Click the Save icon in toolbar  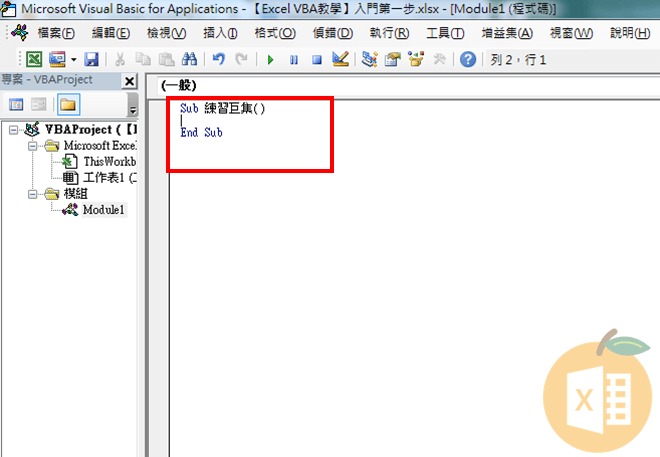click(91, 60)
